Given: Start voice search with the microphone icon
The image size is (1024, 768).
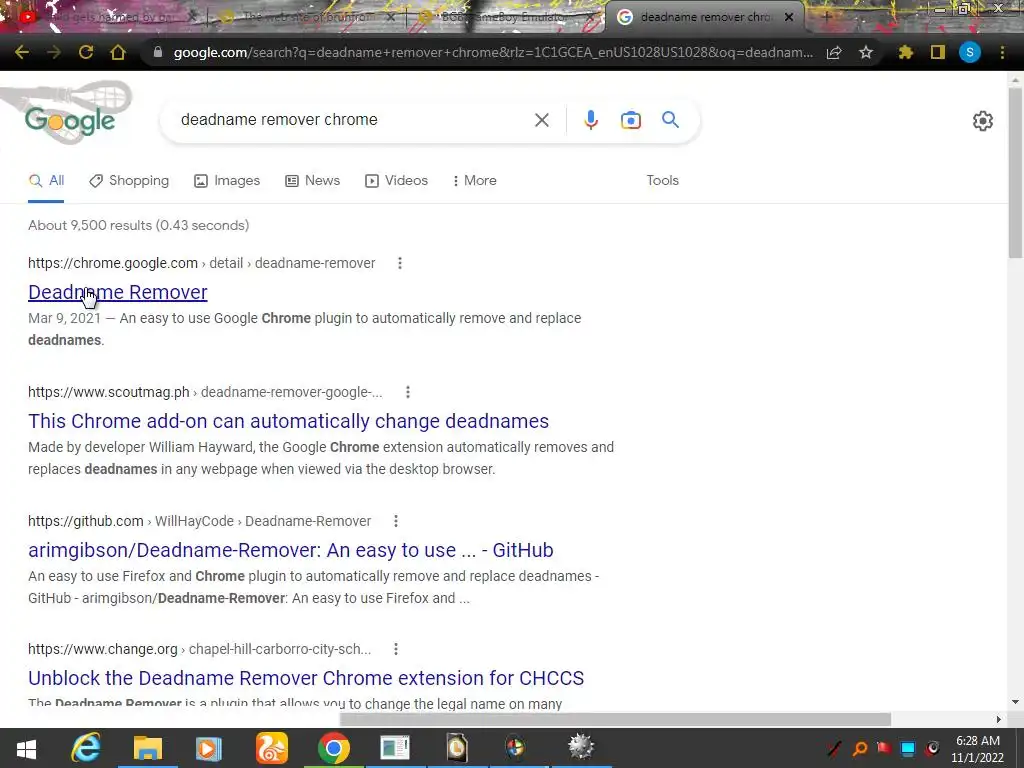Looking at the screenshot, I should click(590, 120).
